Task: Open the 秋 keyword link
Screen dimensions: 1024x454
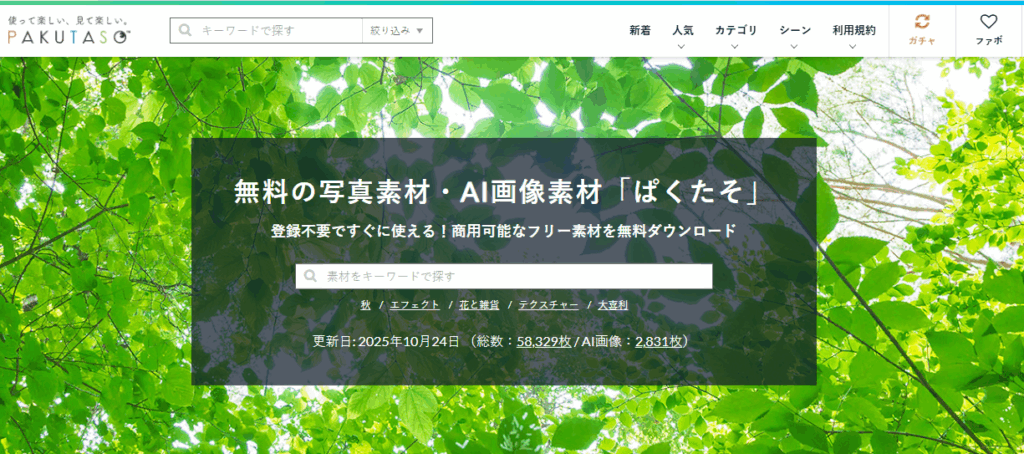Action: [x=367, y=305]
